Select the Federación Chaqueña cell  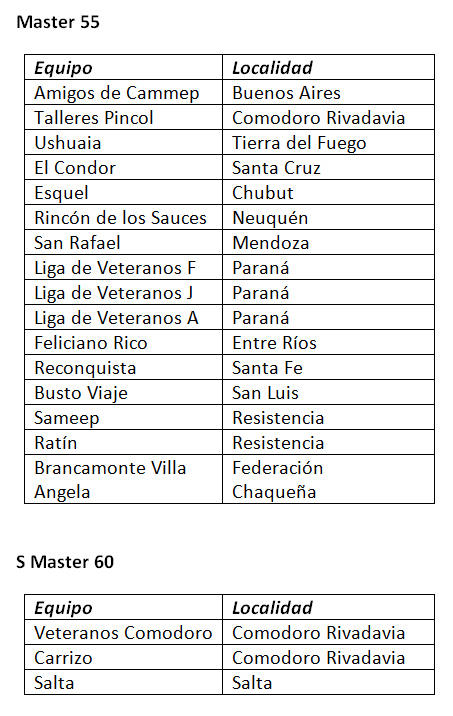[328, 479]
